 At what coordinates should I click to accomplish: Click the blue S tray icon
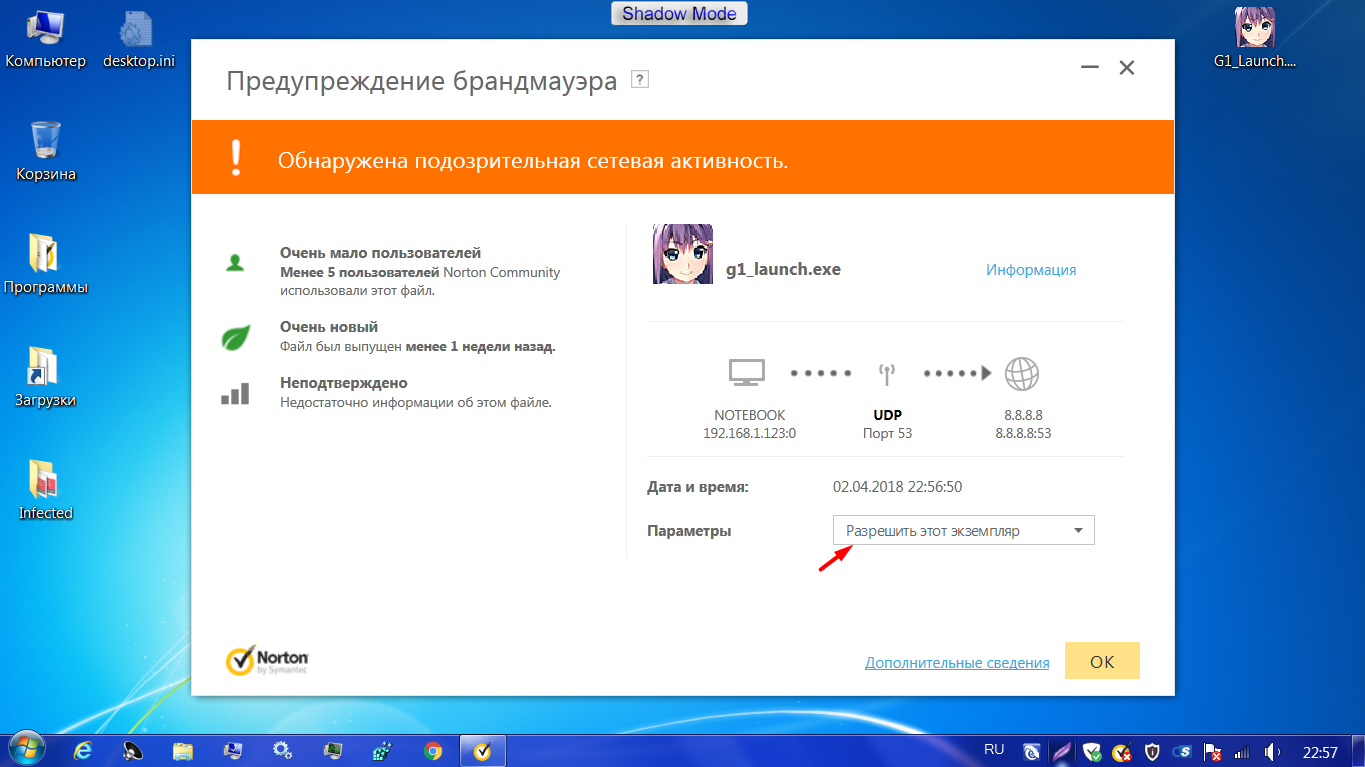(1183, 751)
